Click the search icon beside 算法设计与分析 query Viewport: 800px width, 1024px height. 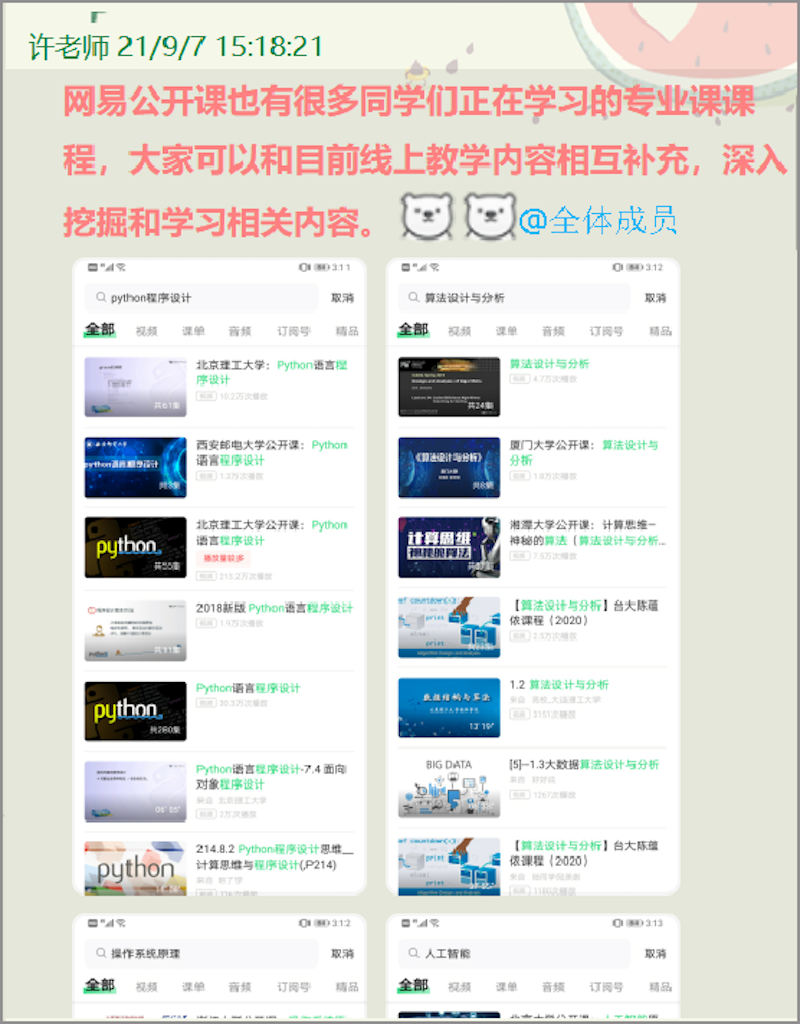click(x=414, y=297)
